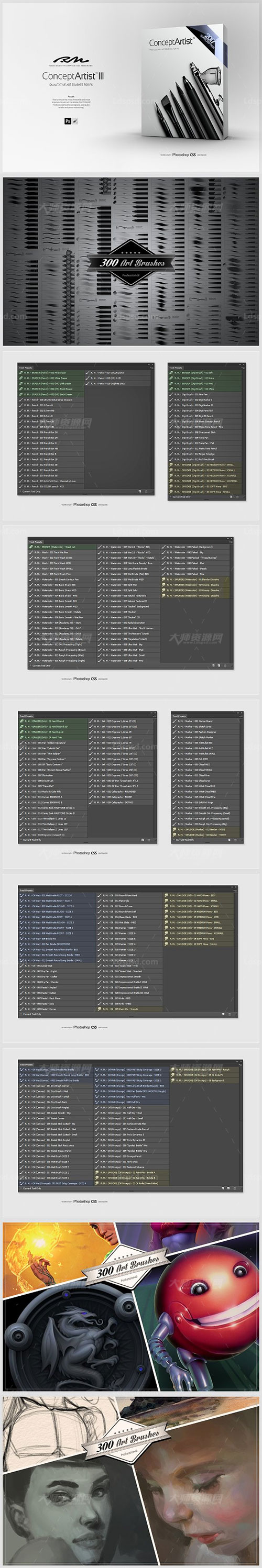Delete preset via trash icon in Pencil panel

pyautogui.click(x=146, y=491)
